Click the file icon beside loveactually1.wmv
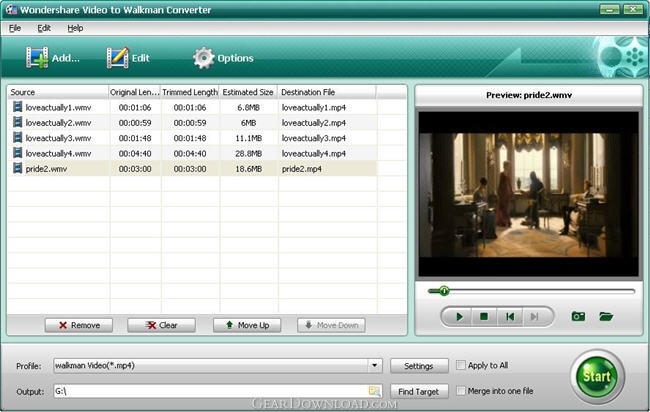The height and width of the screenshot is (412, 650). [17, 107]
